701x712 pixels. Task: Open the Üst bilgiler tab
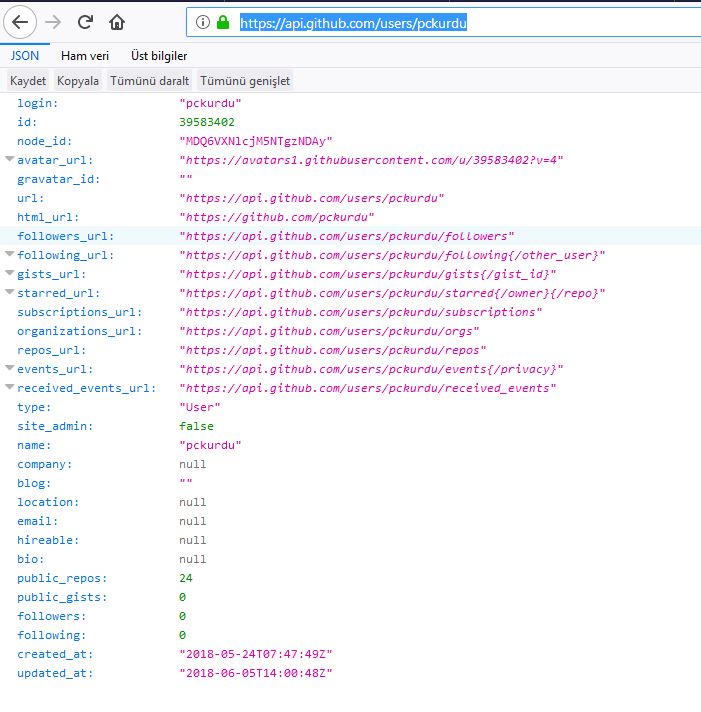159,56
